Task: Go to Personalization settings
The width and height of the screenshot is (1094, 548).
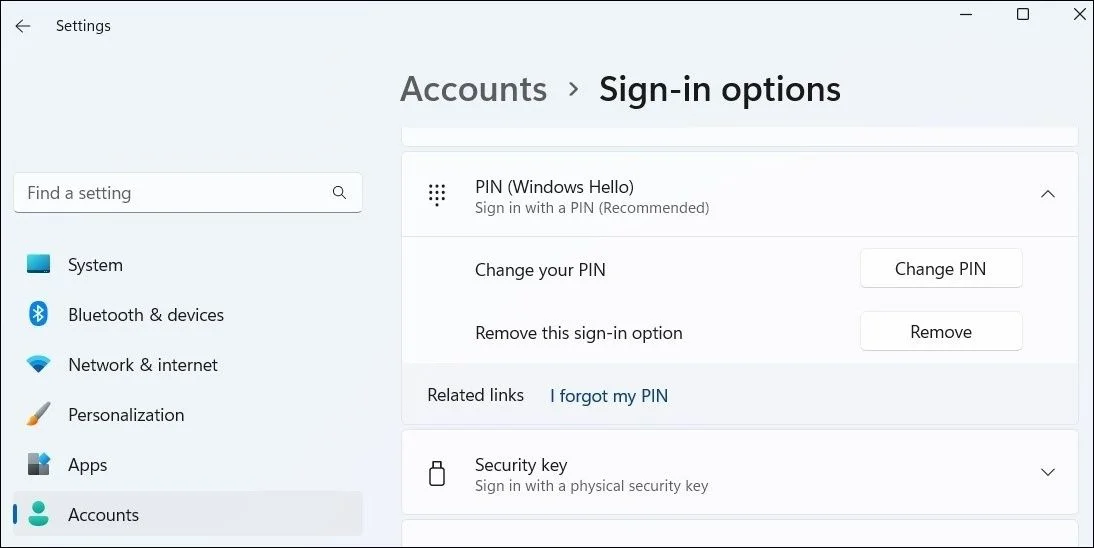Action: (x=126, y=415)
